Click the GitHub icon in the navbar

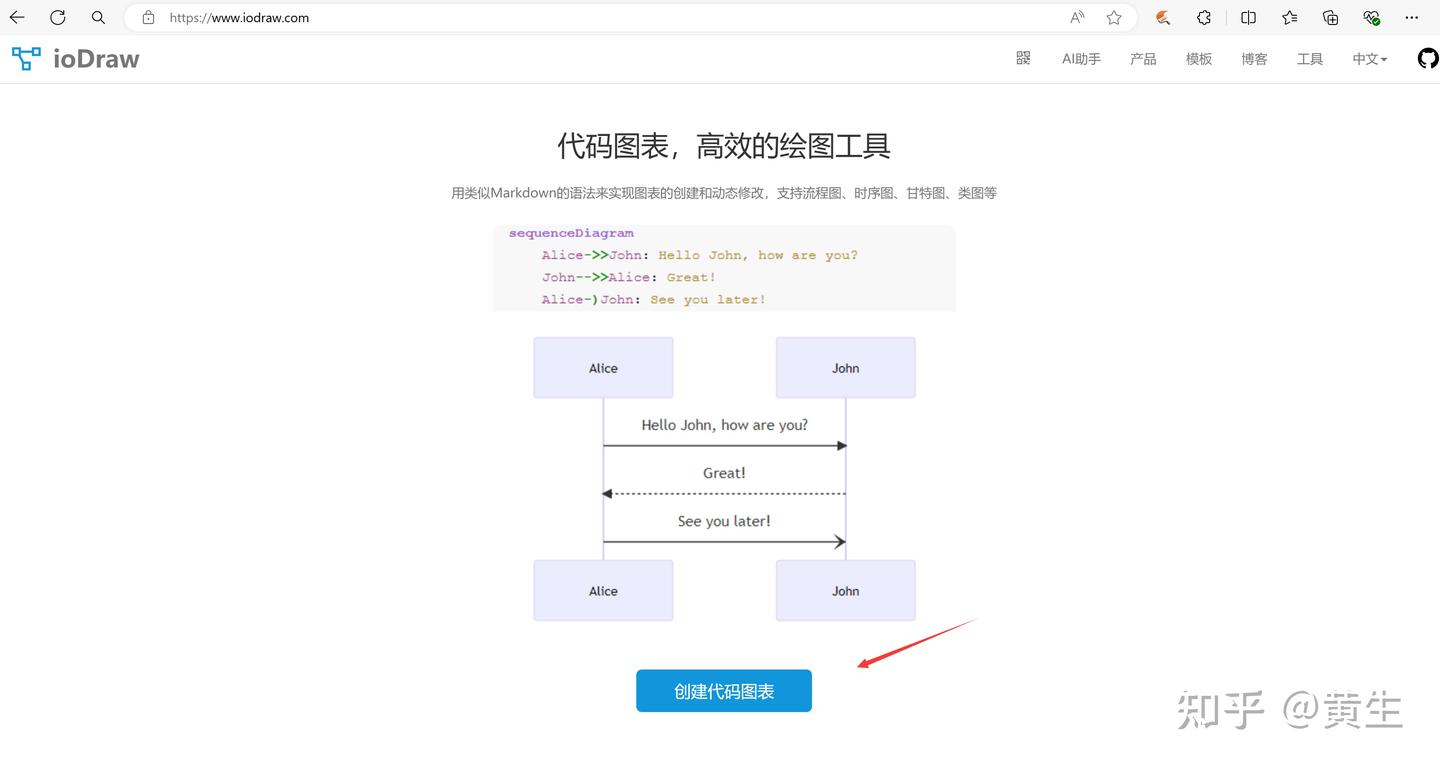1427,58
